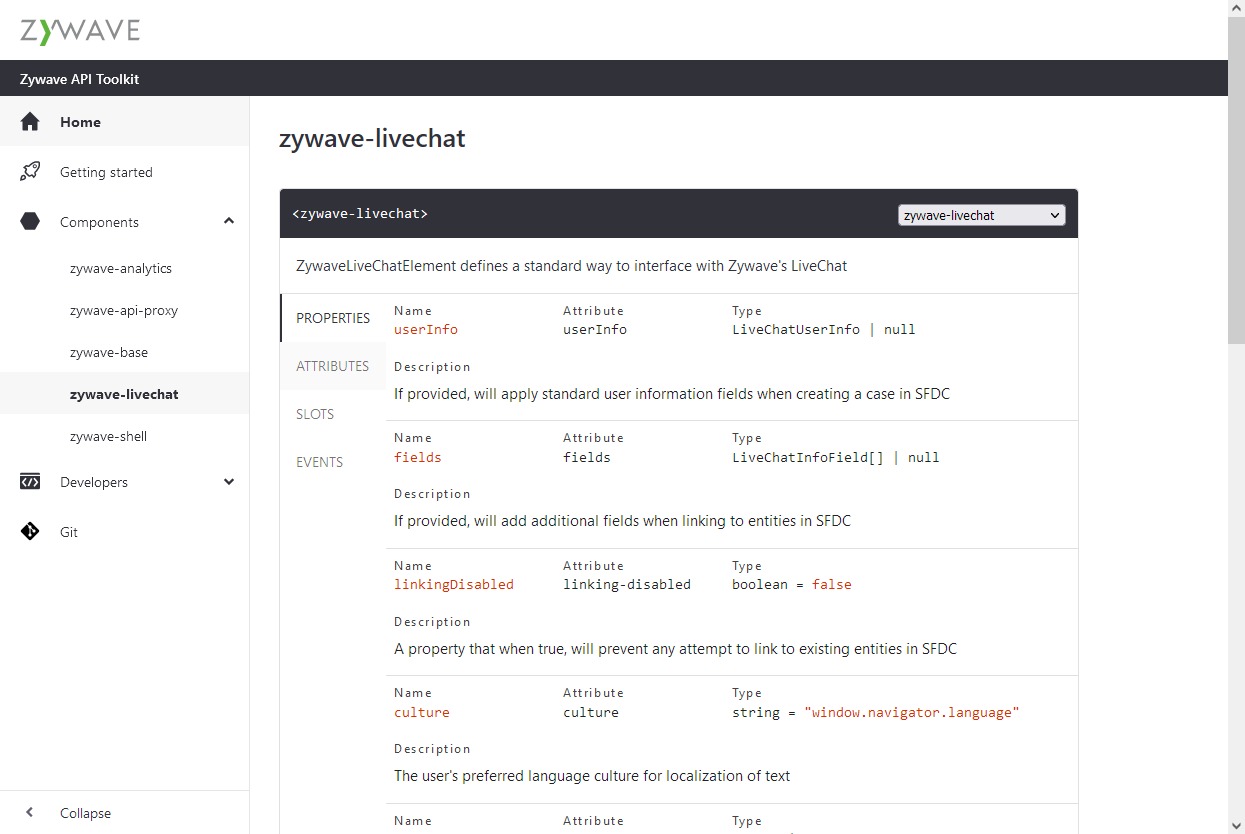The height and width of the screenshot is (834, 1245).
Task: Click the Collapse left arrow icon
Action: (30, 813)
